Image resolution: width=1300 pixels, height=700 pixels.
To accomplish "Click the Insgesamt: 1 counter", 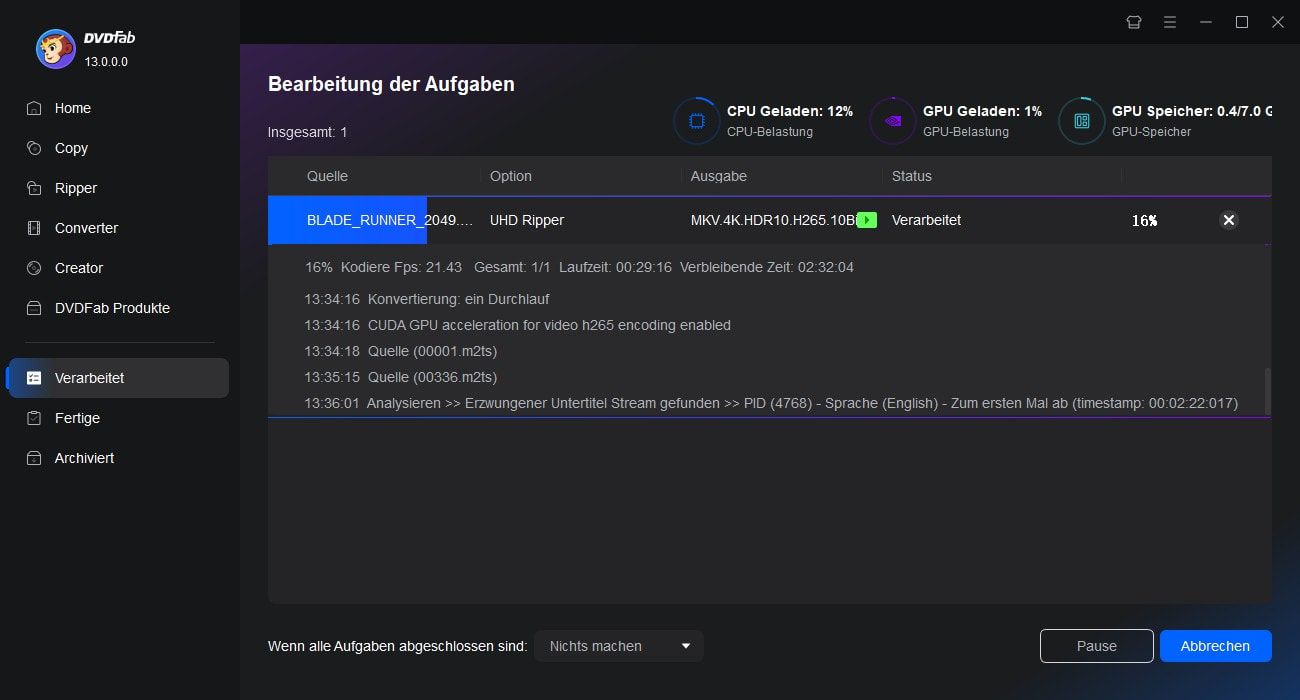I will click(x=308, y=132).
